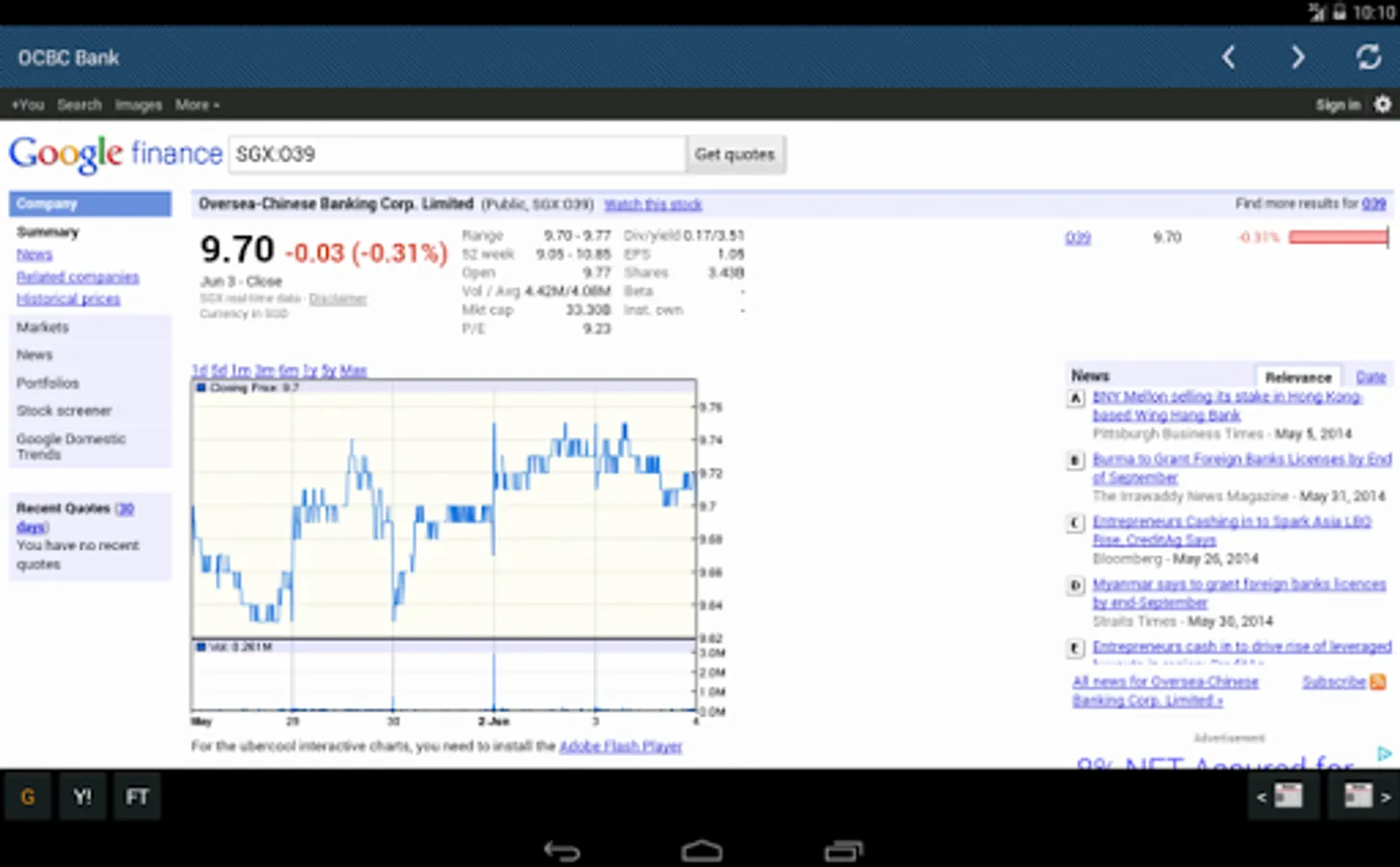Screen dimensions: 1400x867
Task: Set chart range to Max
Action: 353,370
